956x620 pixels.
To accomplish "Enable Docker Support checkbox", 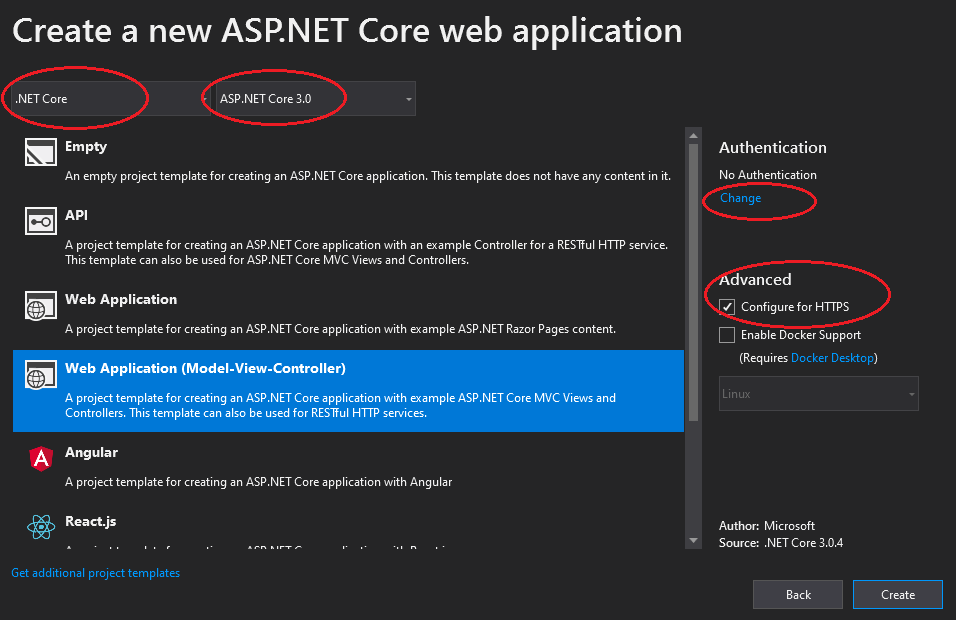I will point(727,335).
